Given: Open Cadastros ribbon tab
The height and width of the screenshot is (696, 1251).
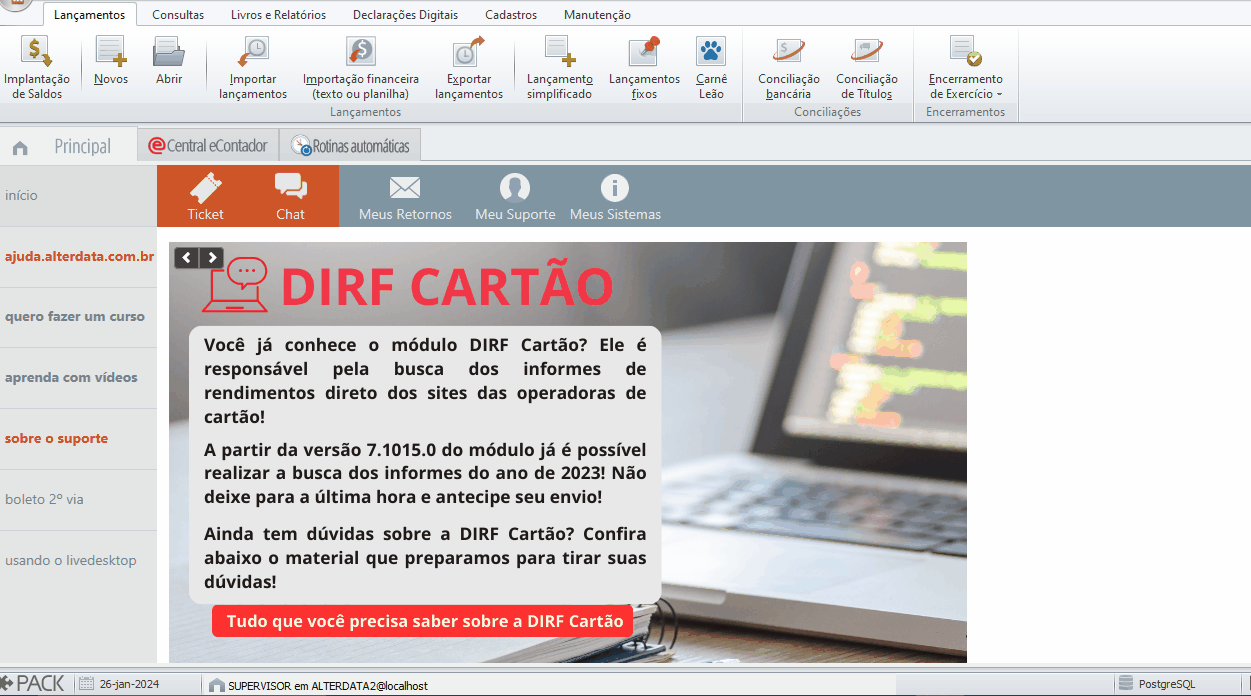Looking at the screenshot, I should (x=511, y=15).
